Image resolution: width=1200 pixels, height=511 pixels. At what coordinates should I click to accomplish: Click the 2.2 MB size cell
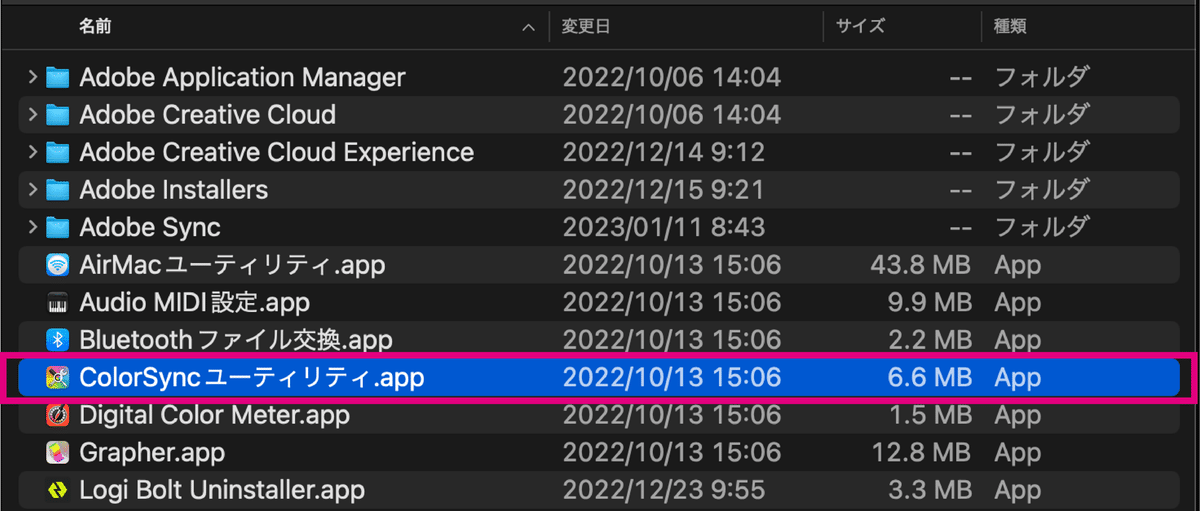coord(930,340)
